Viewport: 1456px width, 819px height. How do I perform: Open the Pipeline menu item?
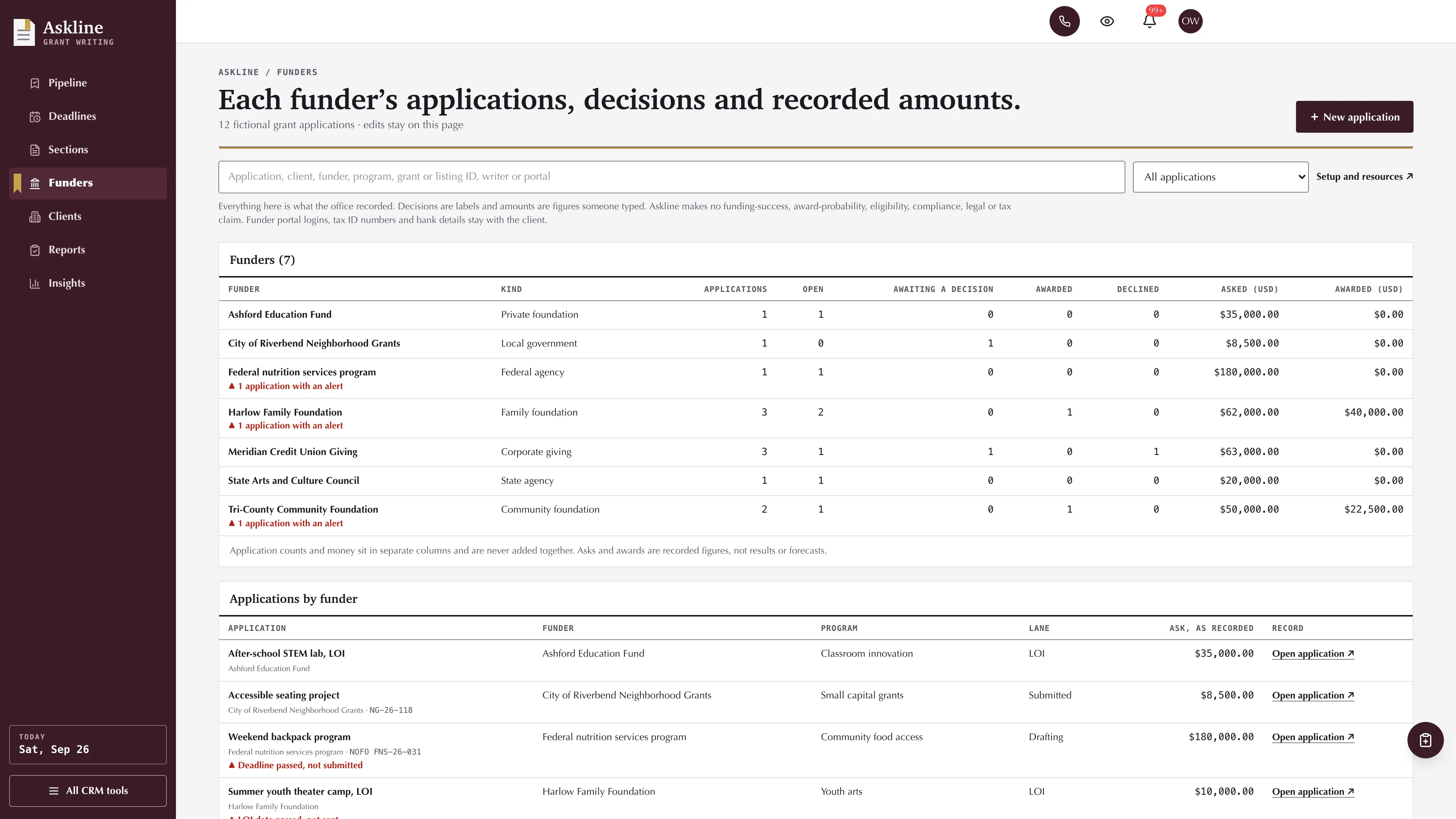88,83
